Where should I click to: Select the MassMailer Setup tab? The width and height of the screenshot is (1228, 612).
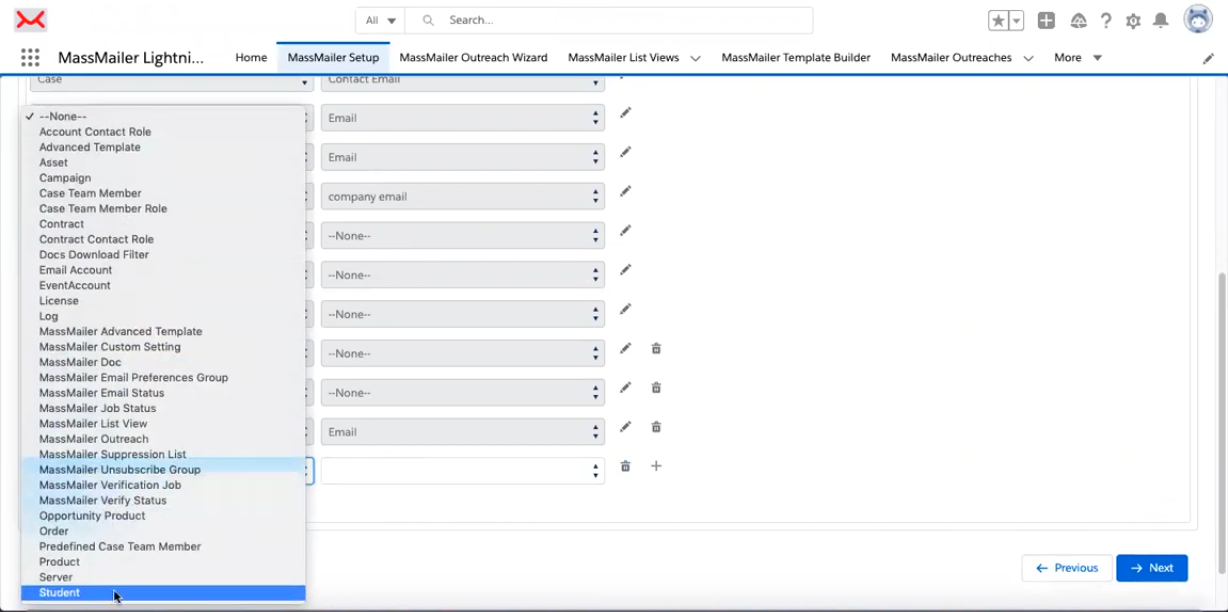pos(333,58)
